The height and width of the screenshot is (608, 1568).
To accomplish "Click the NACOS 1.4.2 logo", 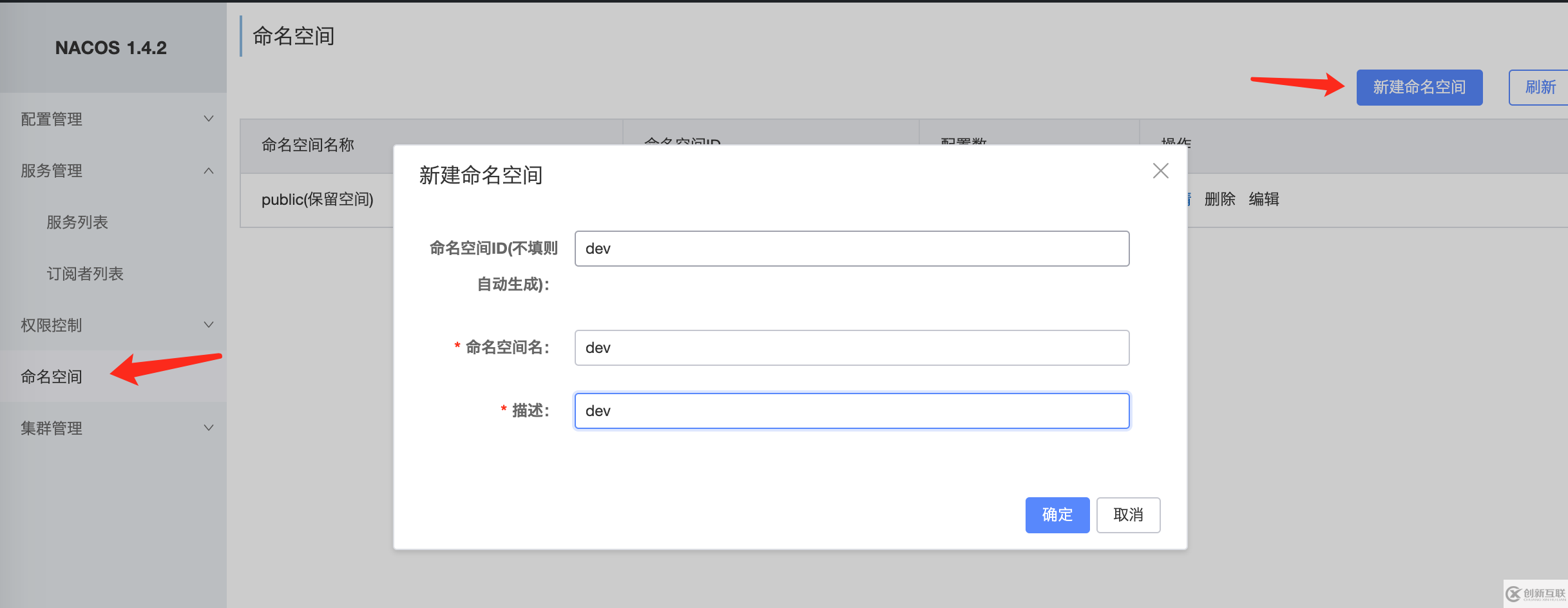I will coord(111,47).
